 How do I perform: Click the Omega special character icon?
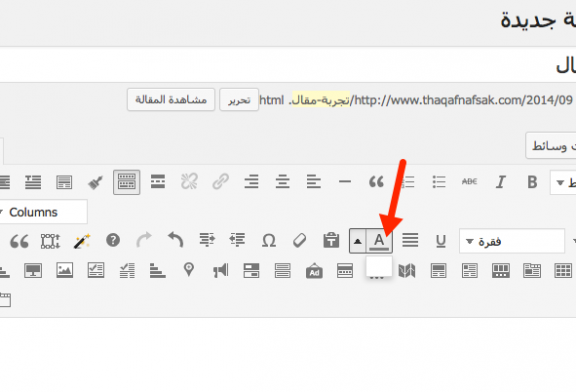click(269, 241)
